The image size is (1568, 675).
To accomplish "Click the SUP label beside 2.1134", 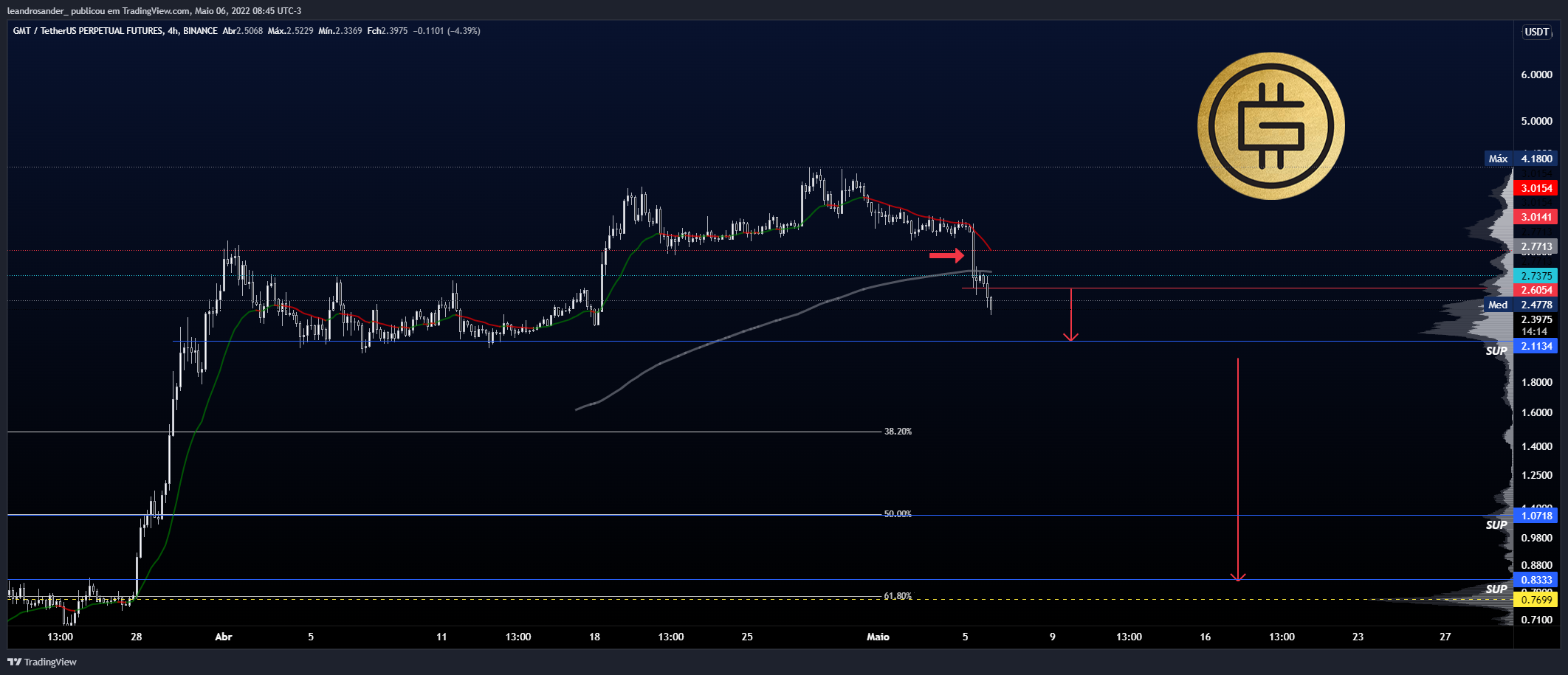I will [x=1496, y=351].
